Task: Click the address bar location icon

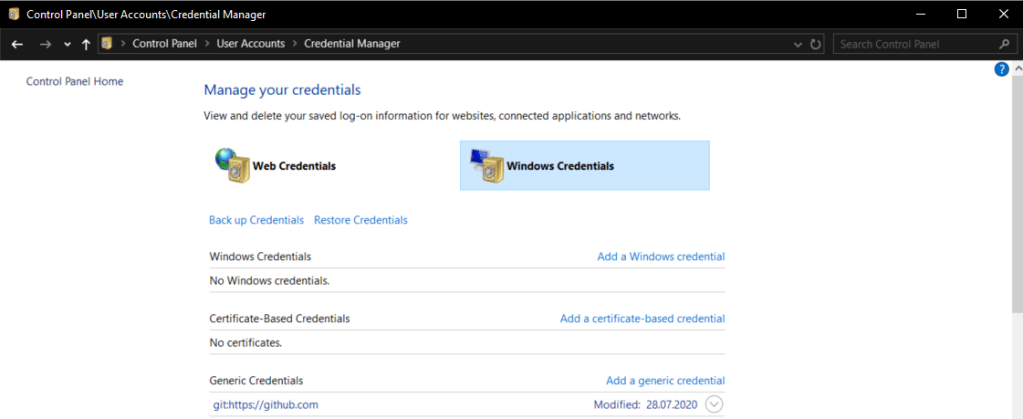Action: [106, 44]
